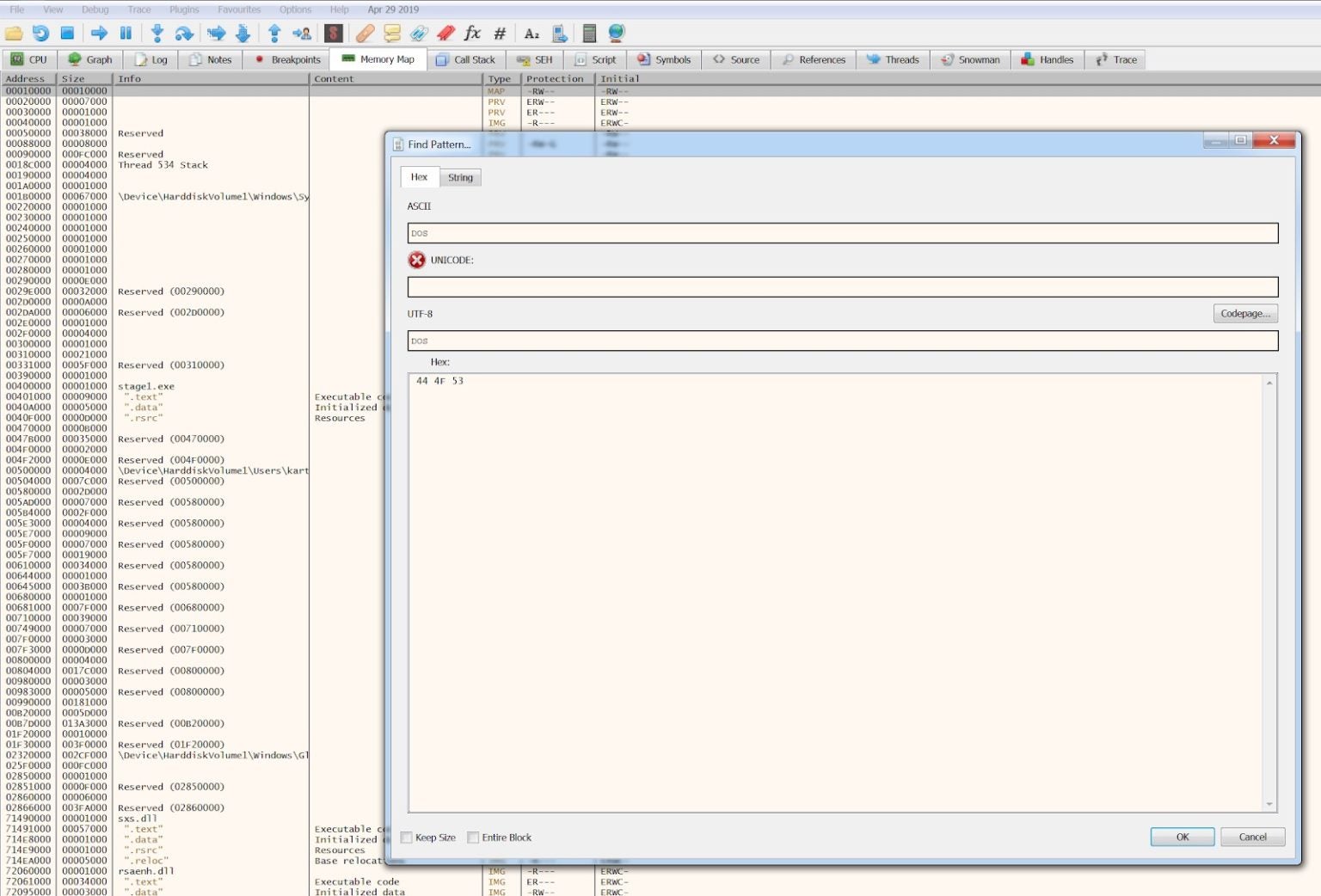Click the Hex box scrollbar up arrow
The height and width of the screenshot is (896, 1321).
[1269, 383]
